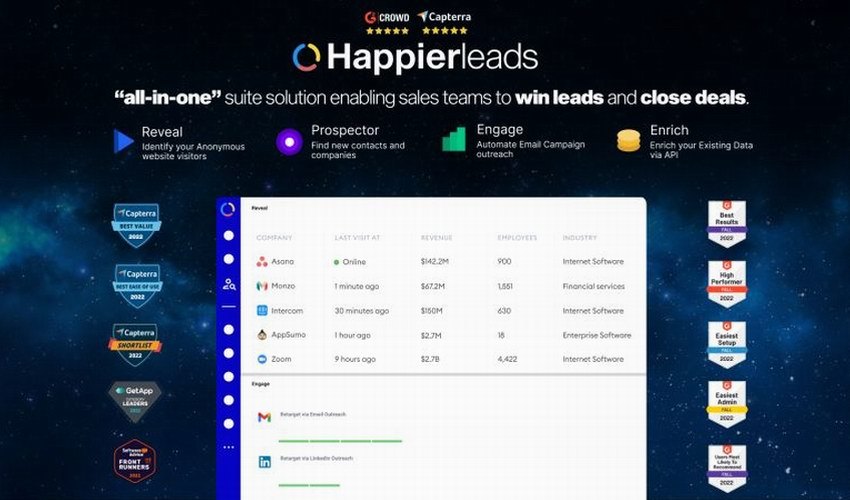Sort by the INDUSTRY column header
This screenshot has height=500, width=850.
(579, 238)
